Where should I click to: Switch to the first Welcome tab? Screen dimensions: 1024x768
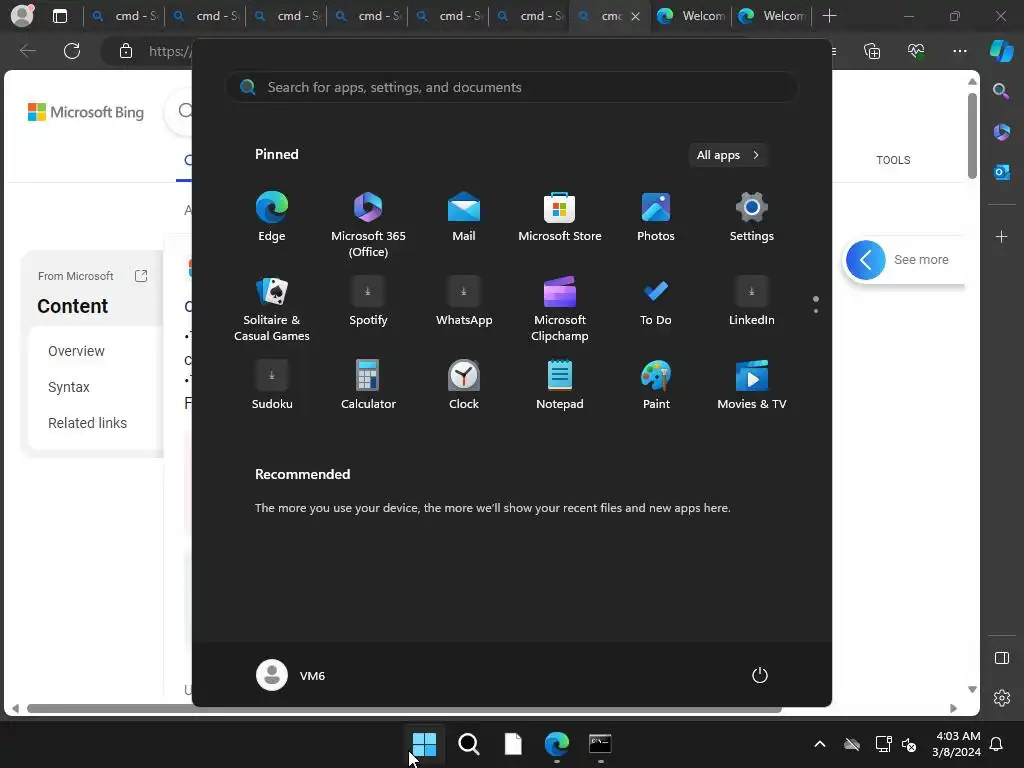coord(691,16)
